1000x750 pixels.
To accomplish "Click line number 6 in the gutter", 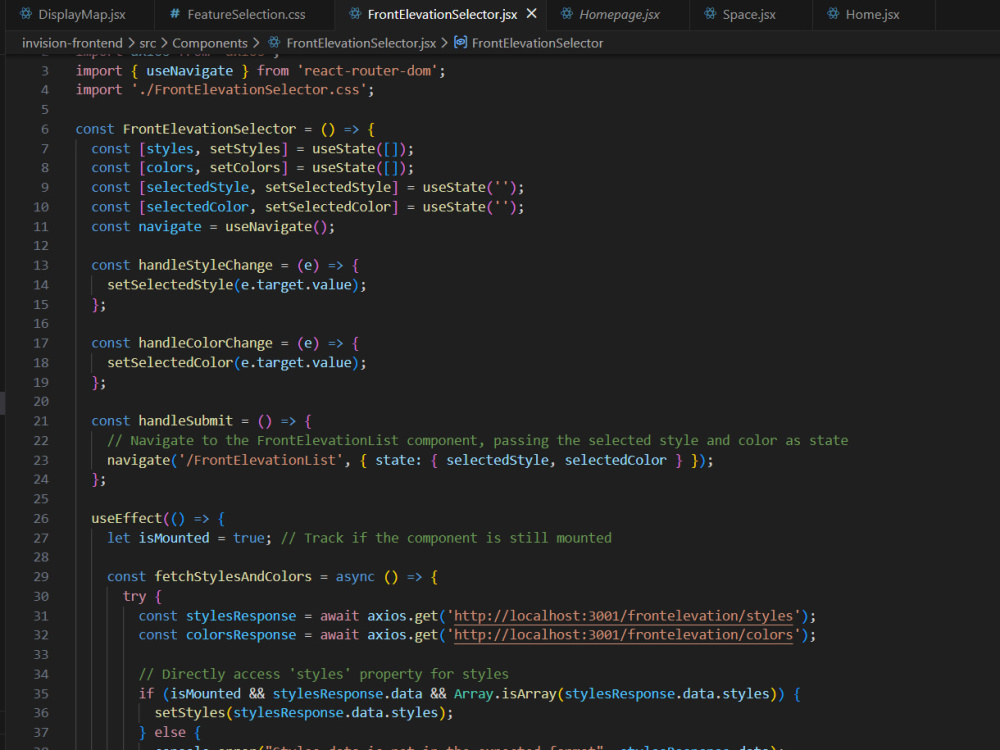I will point(45,129).
